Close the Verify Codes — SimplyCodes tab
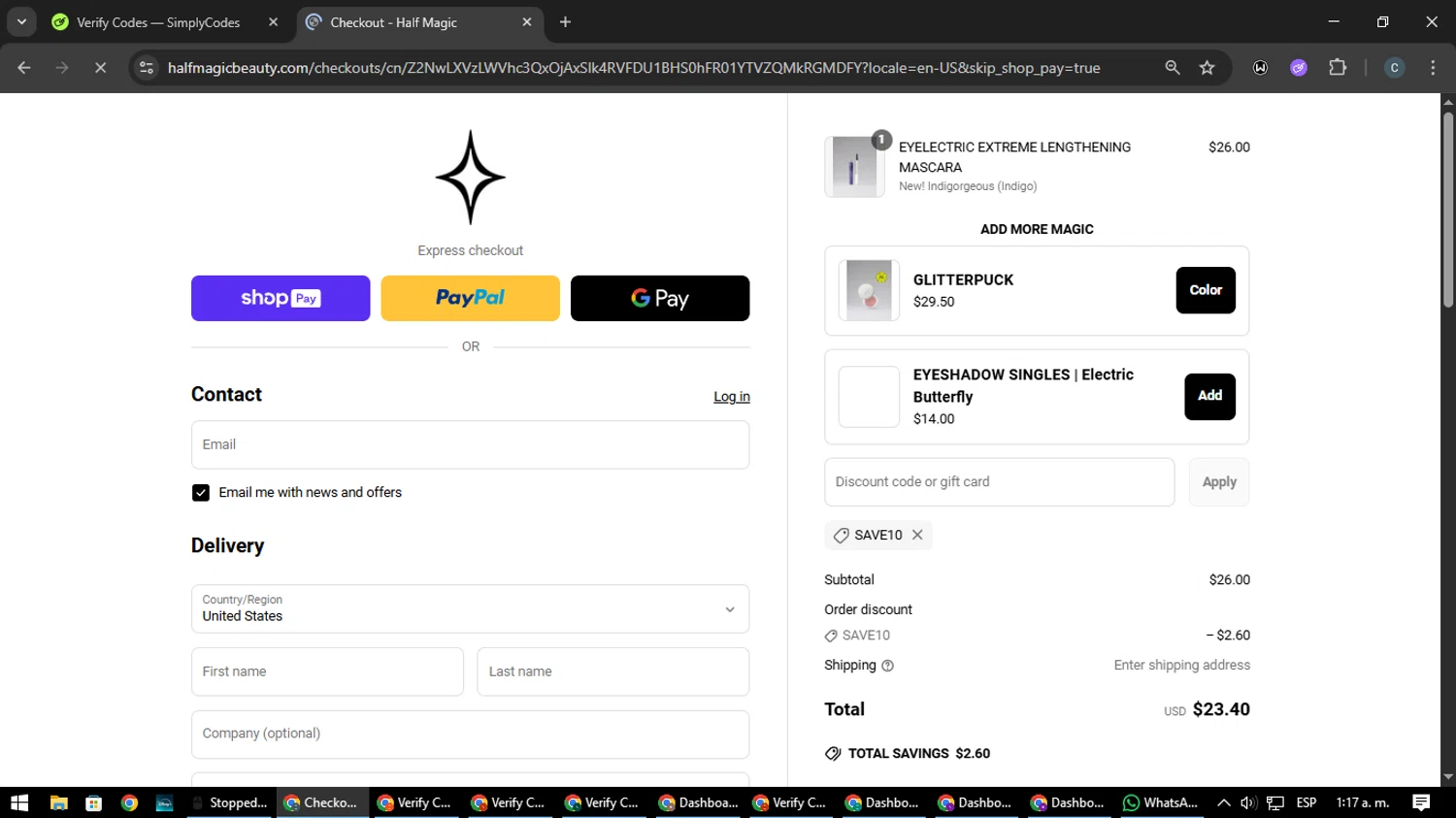 pos(273,22)
